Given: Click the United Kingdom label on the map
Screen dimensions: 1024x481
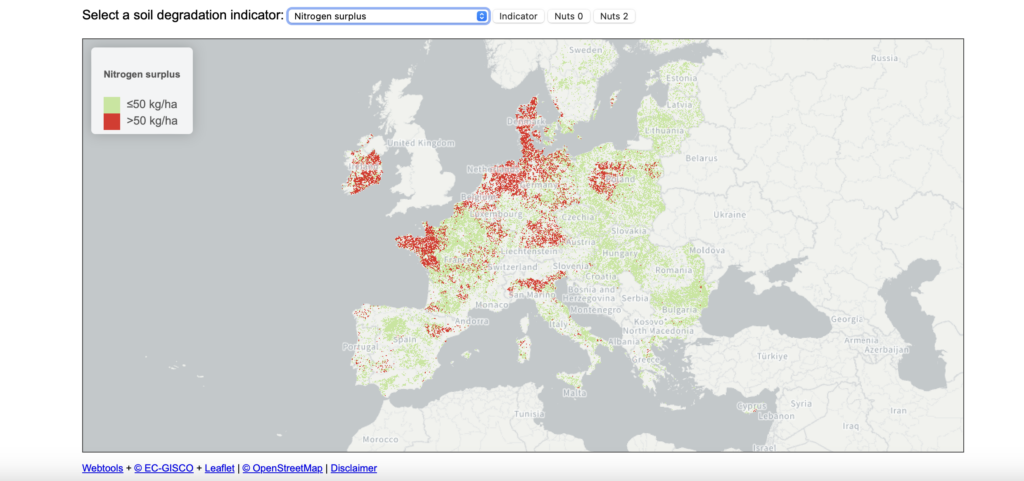Looking at the screenshot, I should 414,143.
